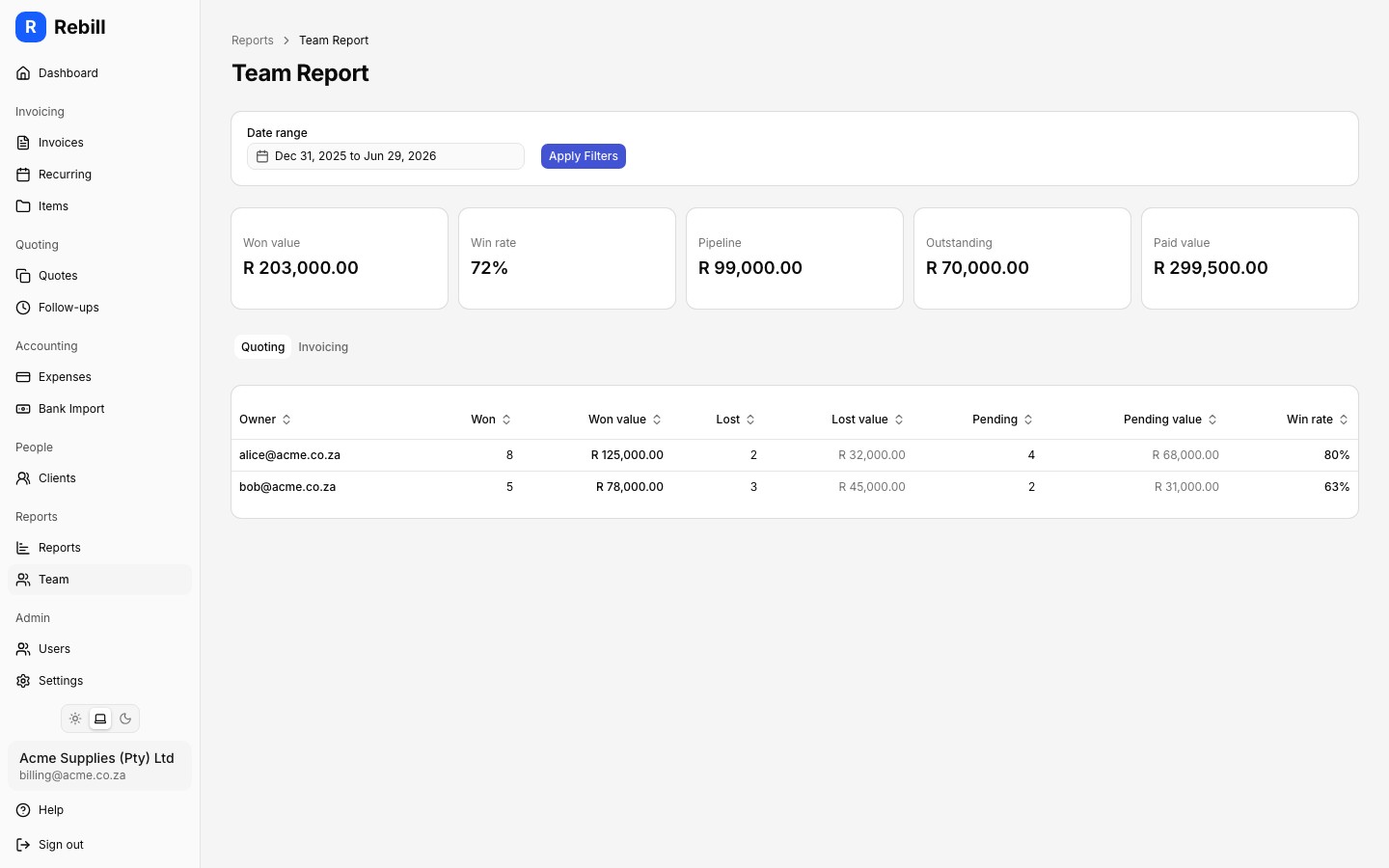Click the Bank Import banknote icon

(x=23, y=409)
